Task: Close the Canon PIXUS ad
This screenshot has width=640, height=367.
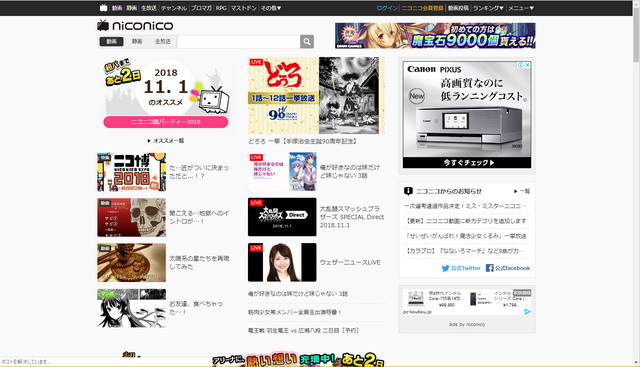Action: [x=527, y=65]
